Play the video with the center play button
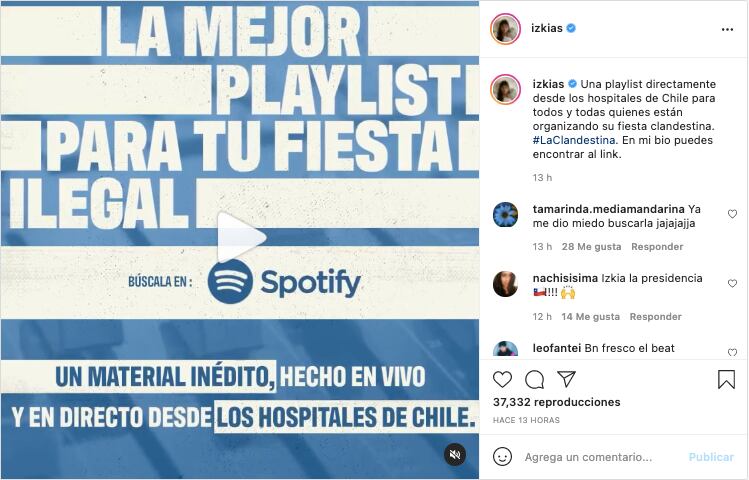 240,237
